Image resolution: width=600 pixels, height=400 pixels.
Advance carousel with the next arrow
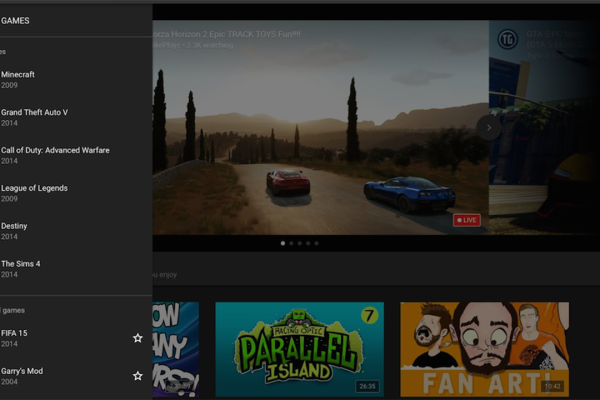tap(489, 127)
